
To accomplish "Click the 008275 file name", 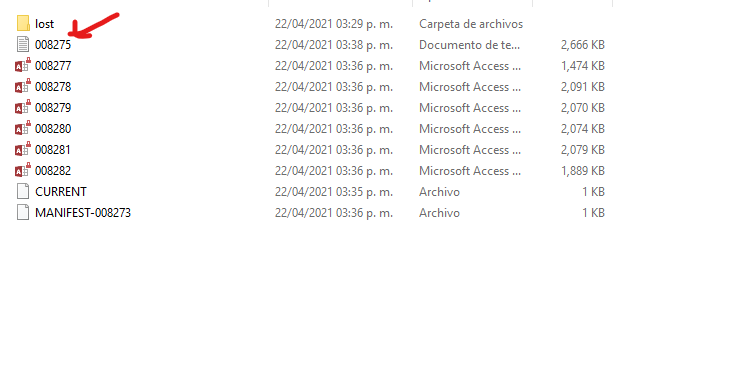I will (53, 45).
